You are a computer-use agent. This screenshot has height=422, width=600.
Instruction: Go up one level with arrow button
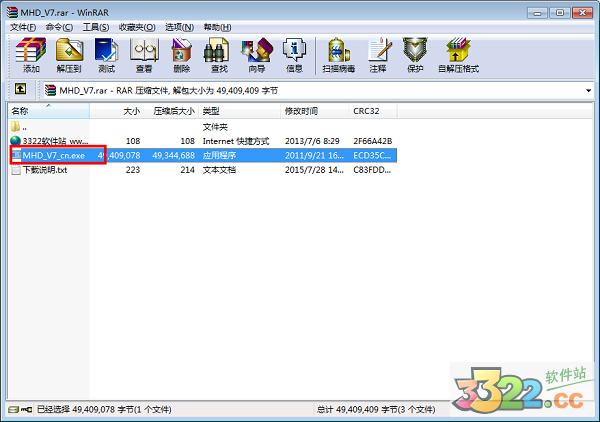20,89
